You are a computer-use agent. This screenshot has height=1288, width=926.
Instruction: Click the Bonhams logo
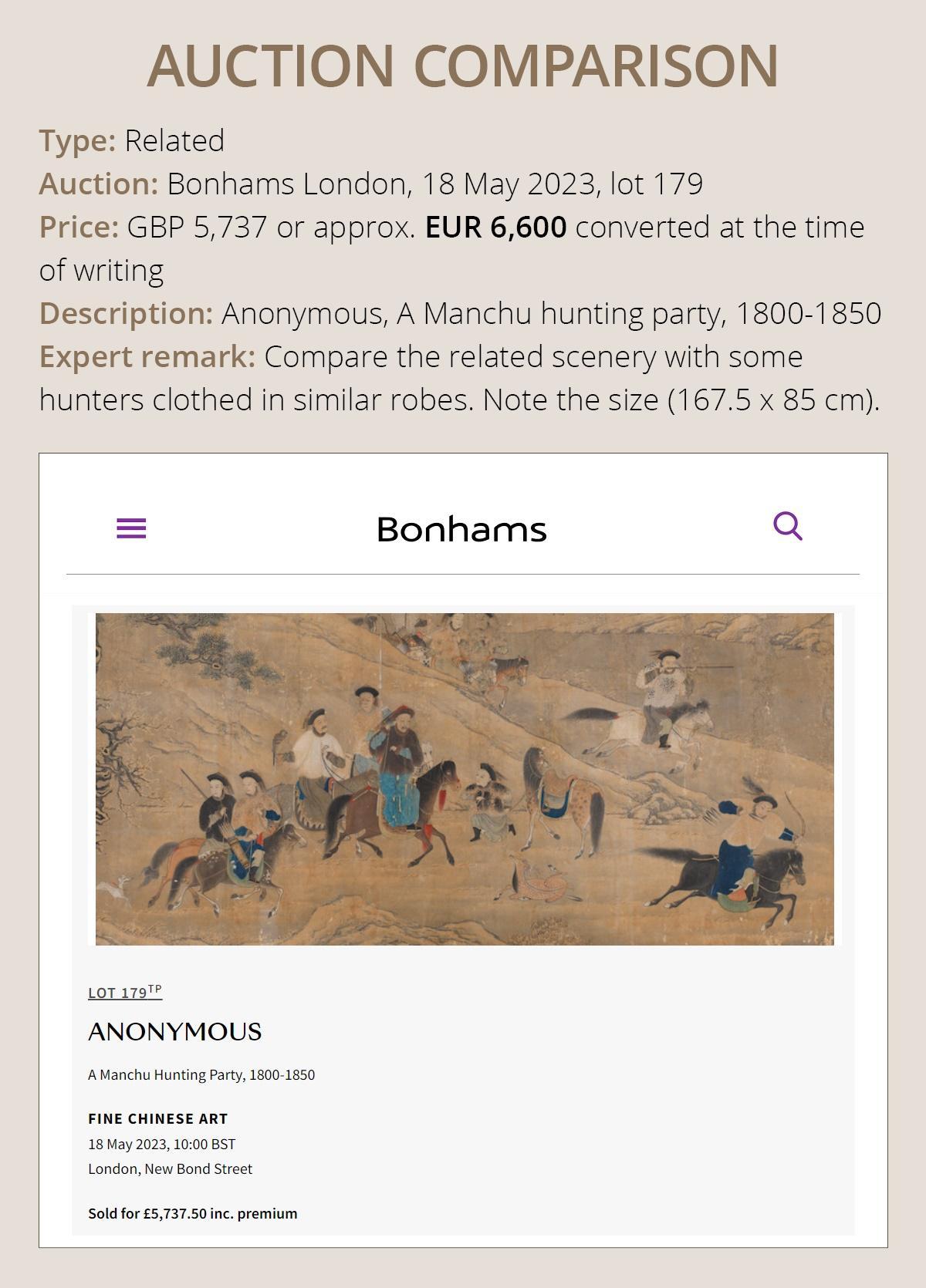tap(461, 530)
